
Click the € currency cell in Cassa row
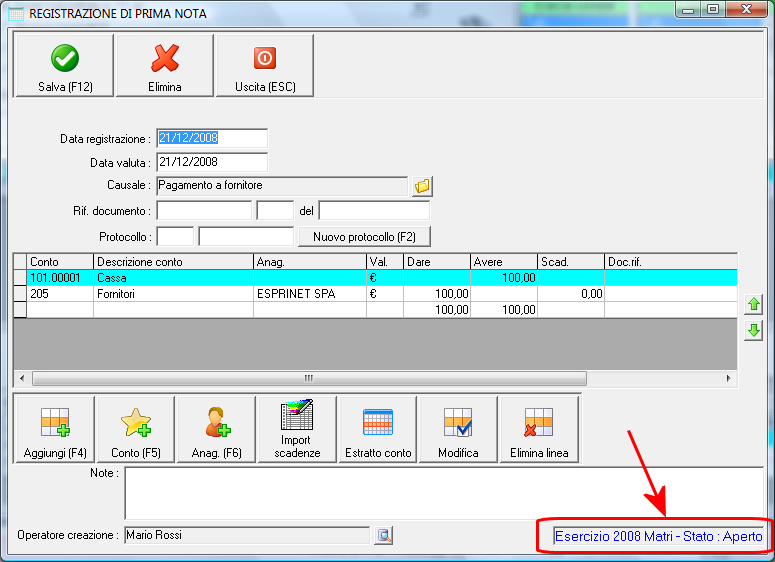click(385, 278)
